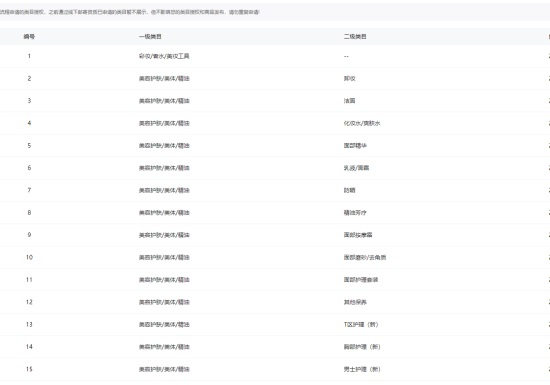Image resolution: width=550 pixels, height=385 pixels.
Task: Click 美容护肤/美体/精油 in the 防晒 row
Action: tap(164, 190)
